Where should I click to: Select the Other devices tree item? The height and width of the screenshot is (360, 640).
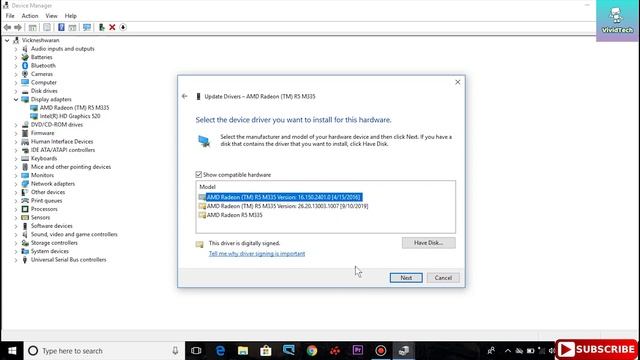(48, 192)
